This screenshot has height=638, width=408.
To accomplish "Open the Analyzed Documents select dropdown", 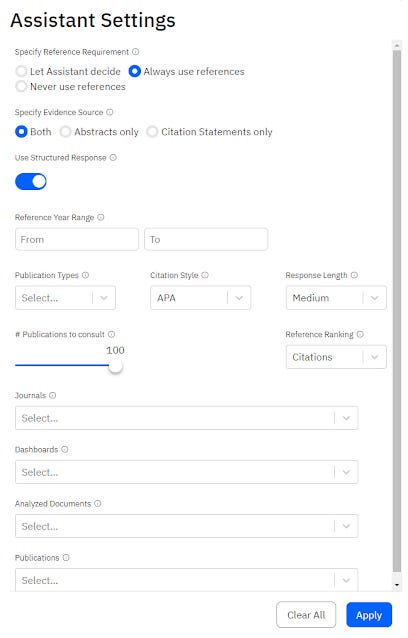I will click(x=186, y=526).
